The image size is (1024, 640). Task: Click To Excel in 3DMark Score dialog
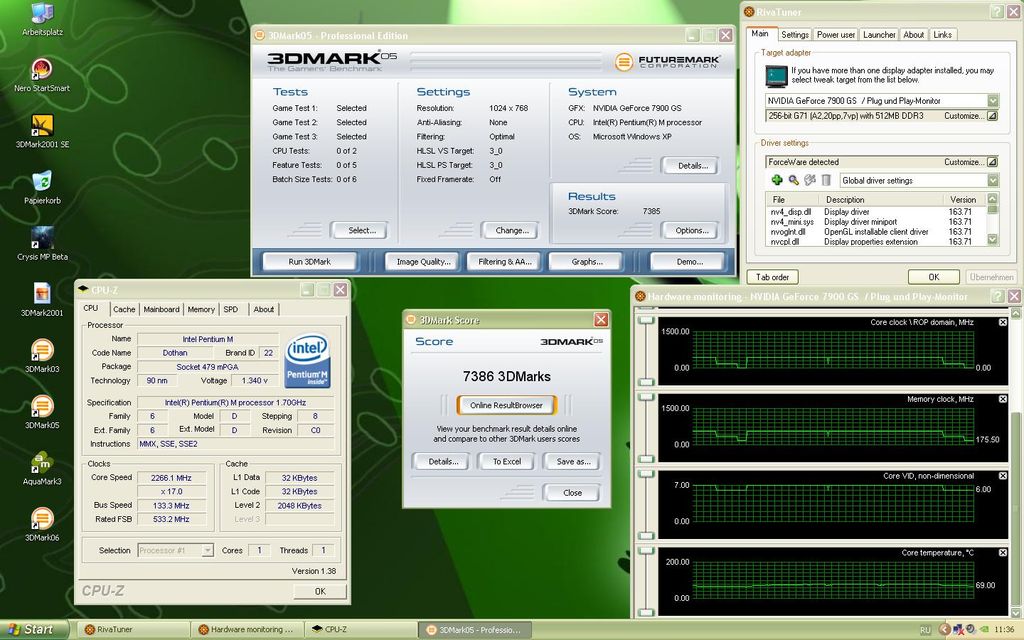(507, 461)
